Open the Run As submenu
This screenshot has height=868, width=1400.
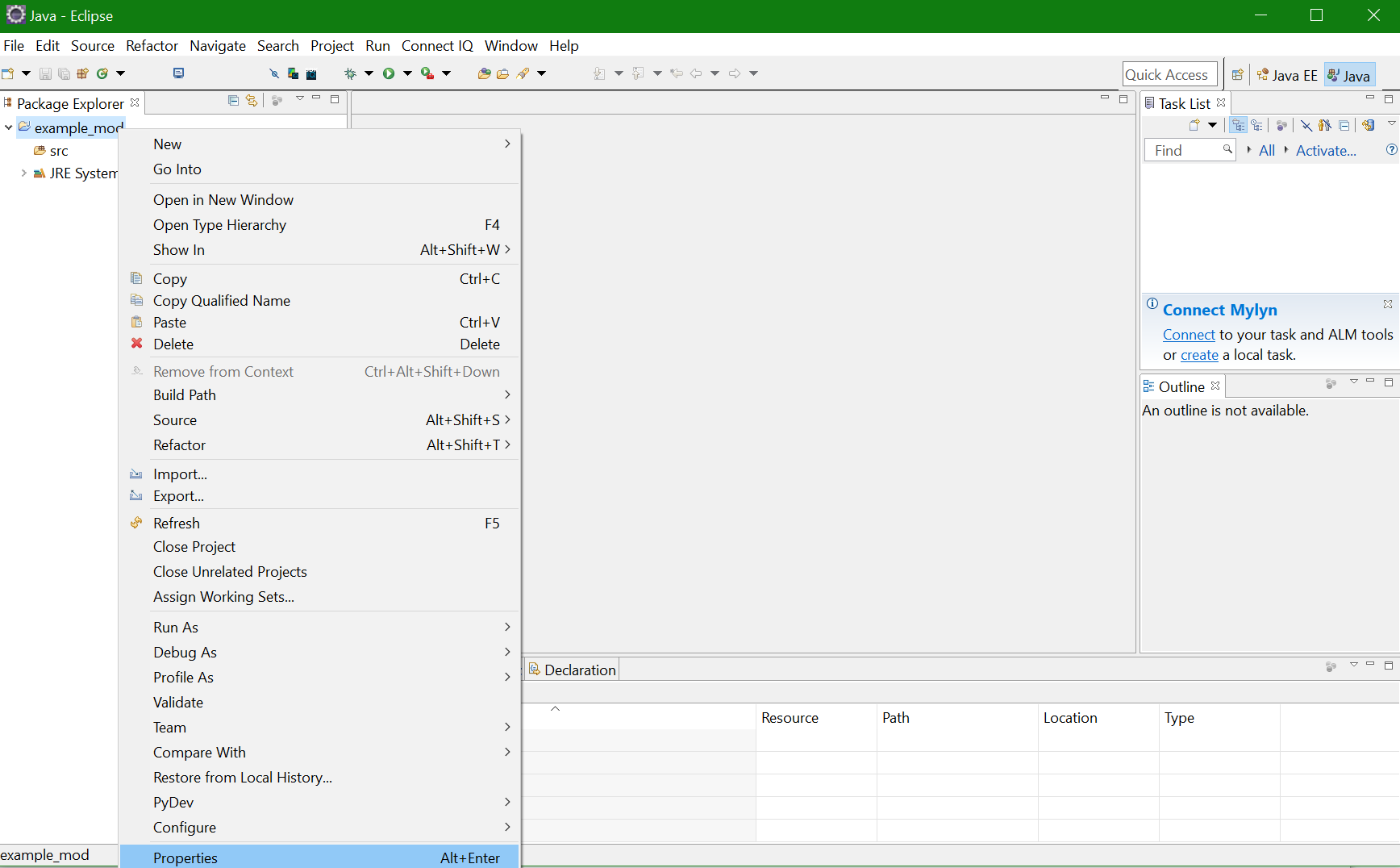click(319, 628)
